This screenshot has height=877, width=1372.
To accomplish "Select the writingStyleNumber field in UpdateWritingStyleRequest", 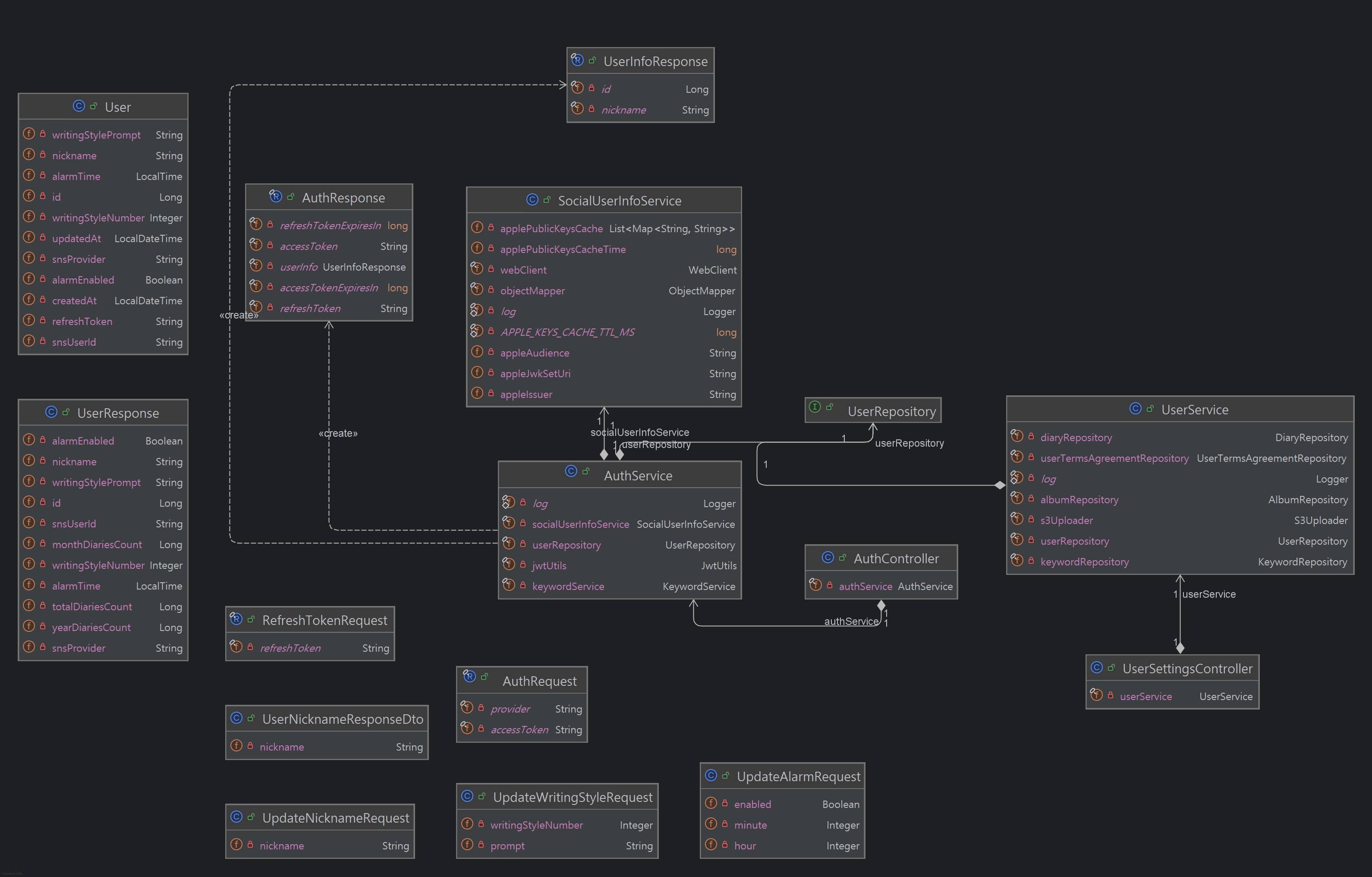I will (536, 825).
